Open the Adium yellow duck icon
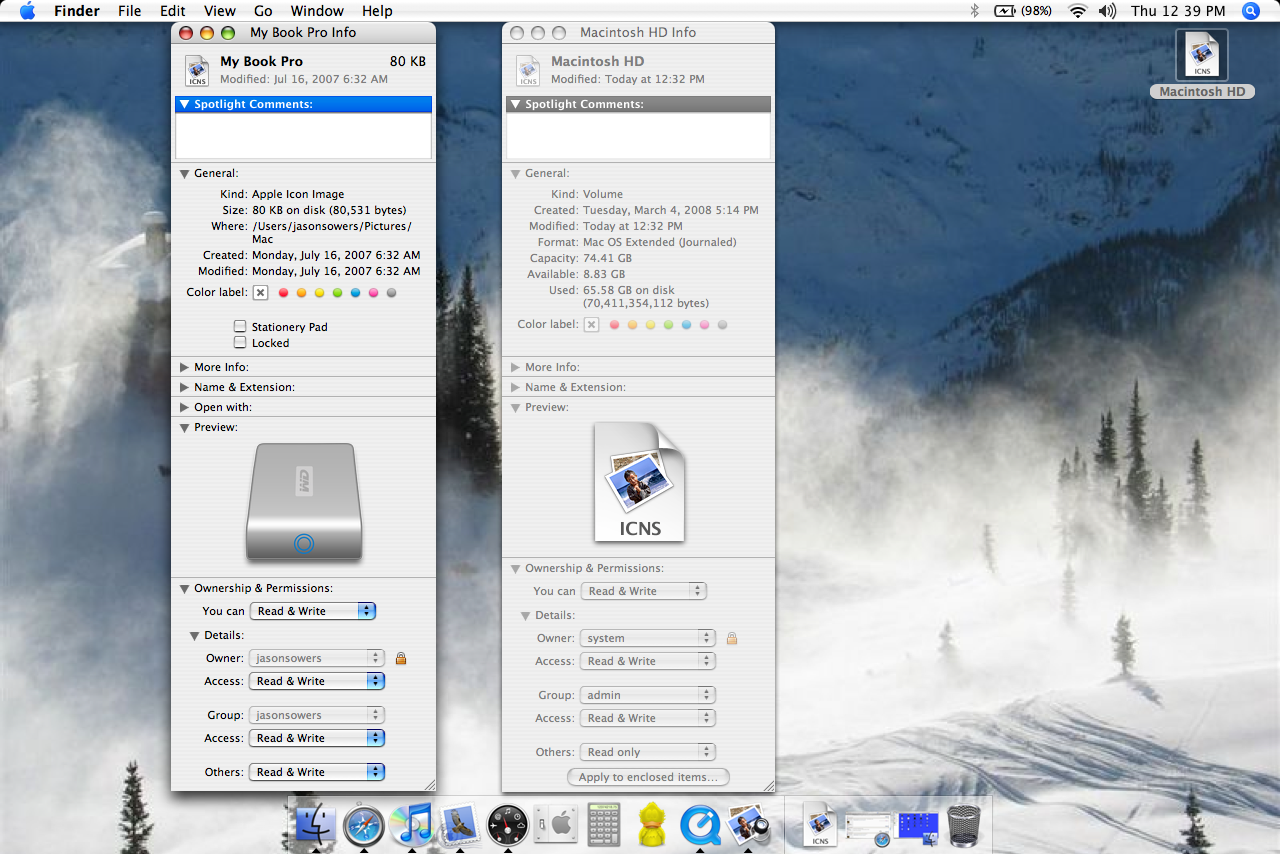This screenshot has height=854, width=1280. [652, 825]
